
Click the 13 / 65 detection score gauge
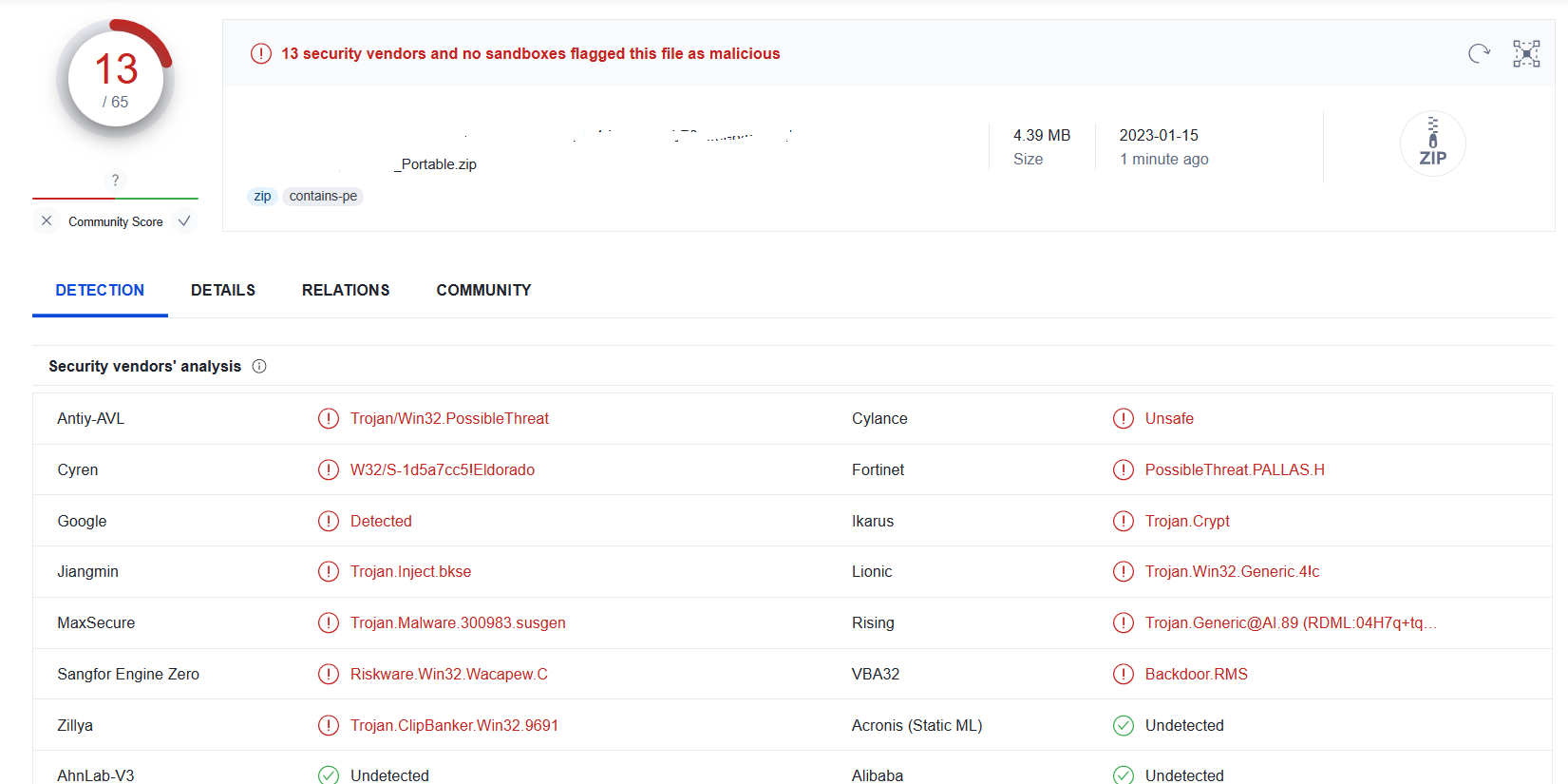click(116, 80)
